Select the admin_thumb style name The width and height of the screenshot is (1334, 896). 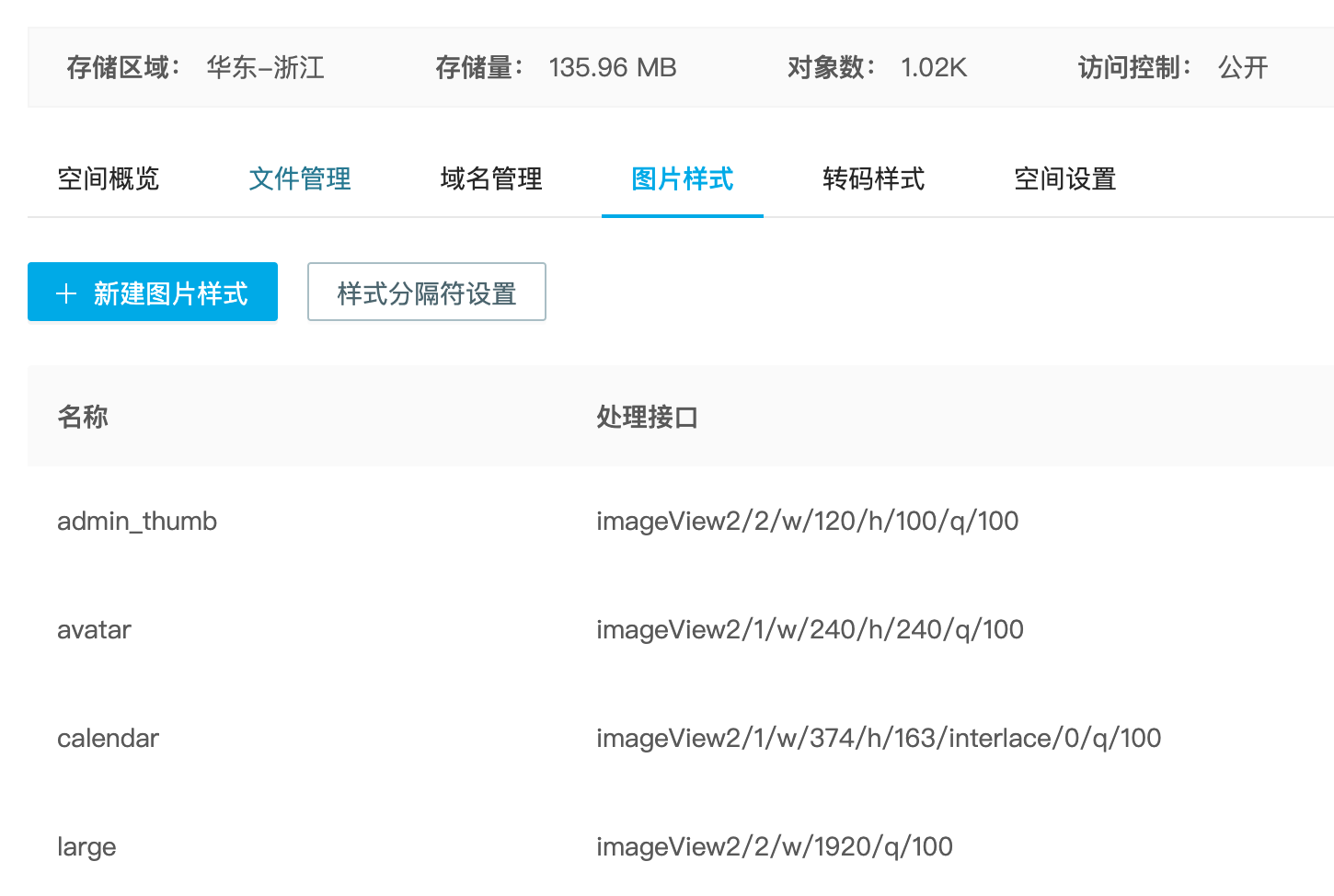tap(137, 521)
